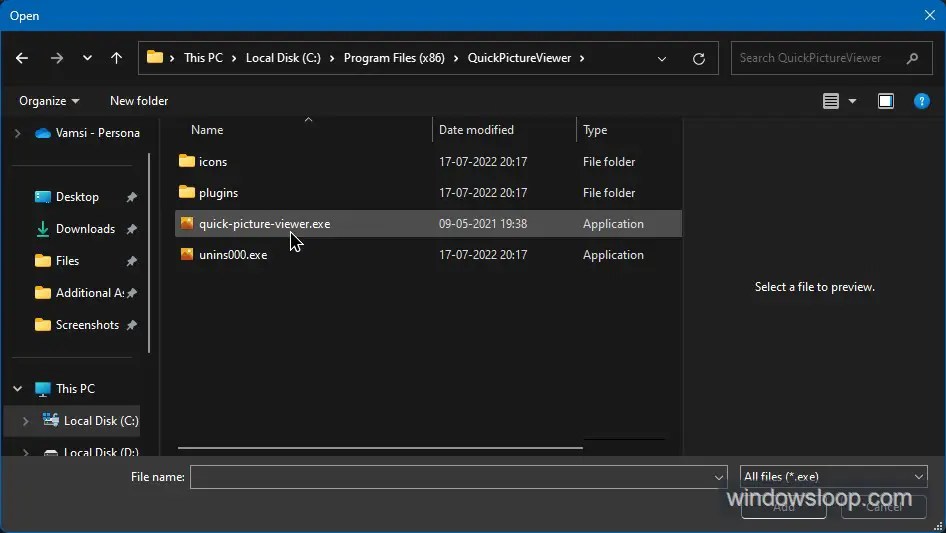Click the quick-picture-viewer.exe application icon

point(187,223)
